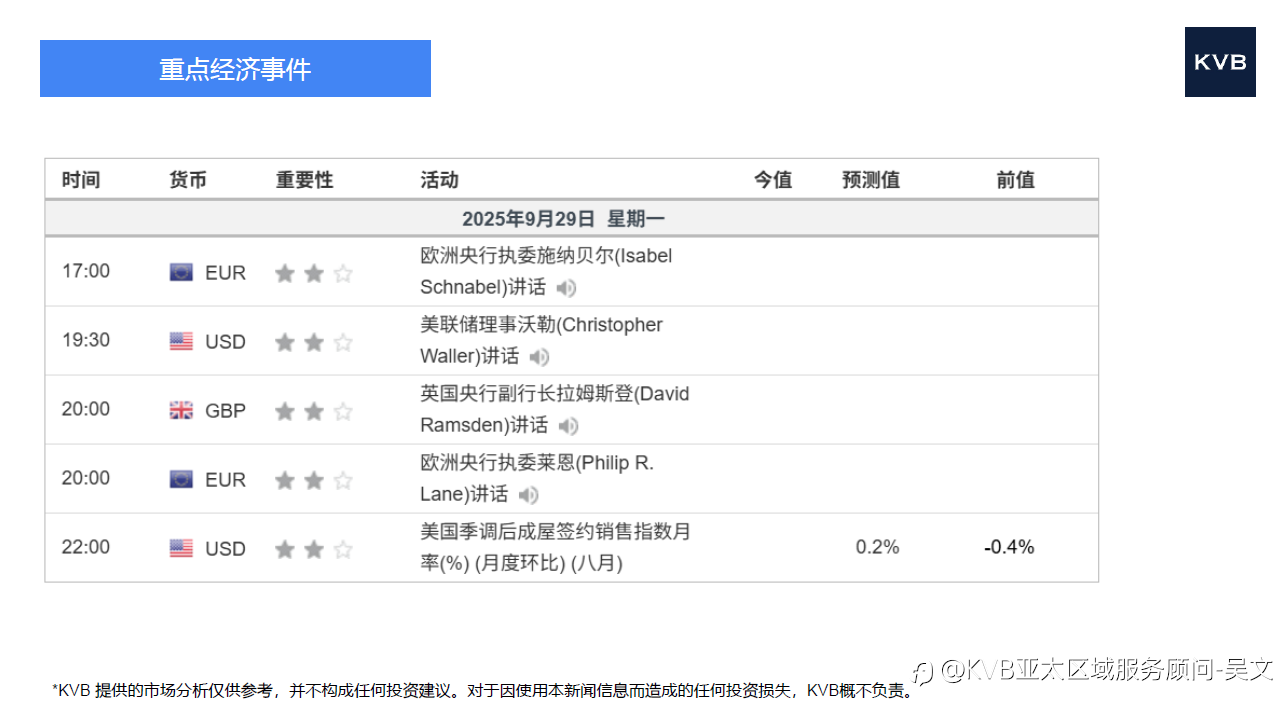1287x715 pixels.
Task: Click the 重点经济事件 title banner
Action: click(235, 68)
